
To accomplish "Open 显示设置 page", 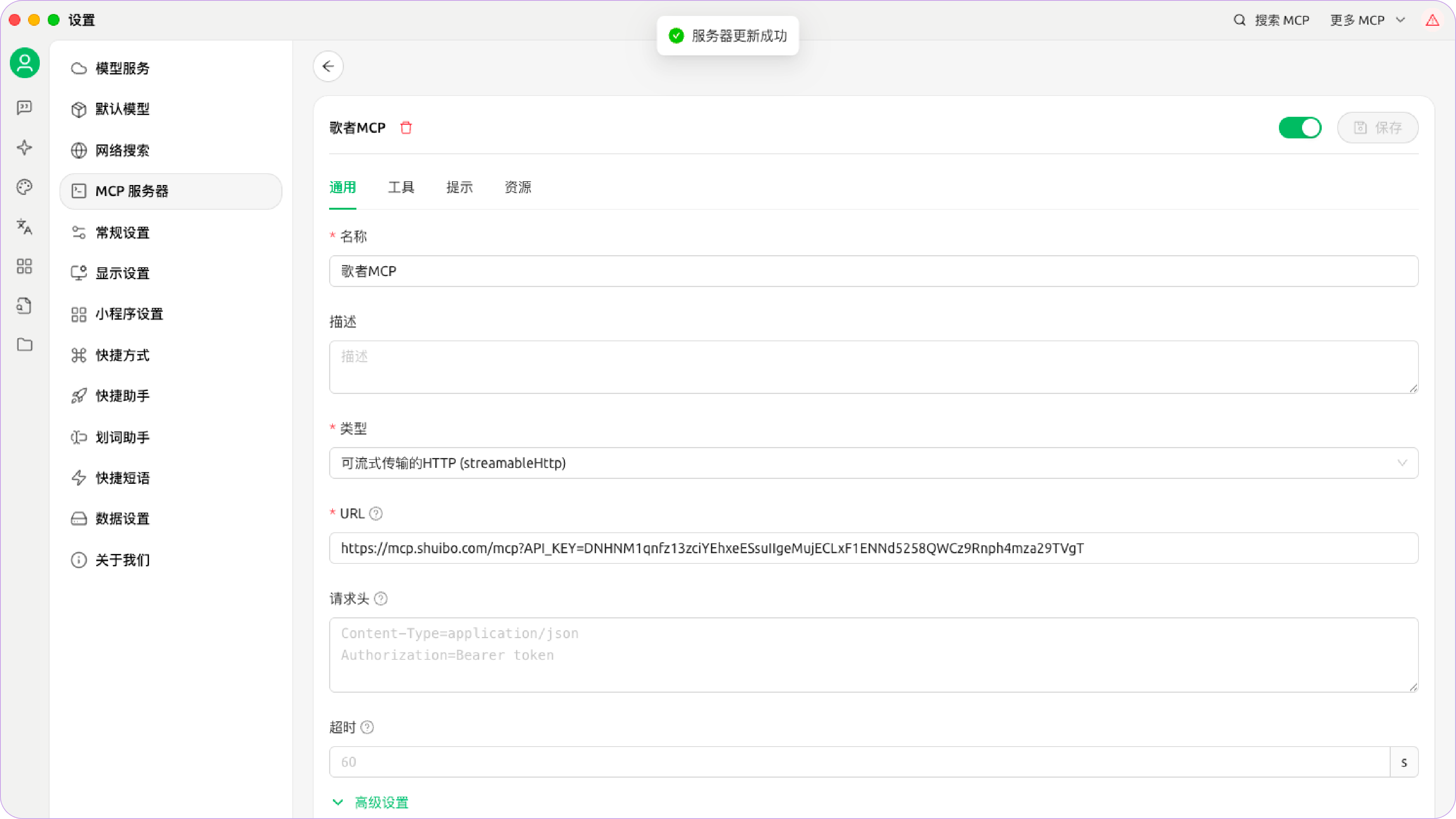I will [x=171, y=273].
